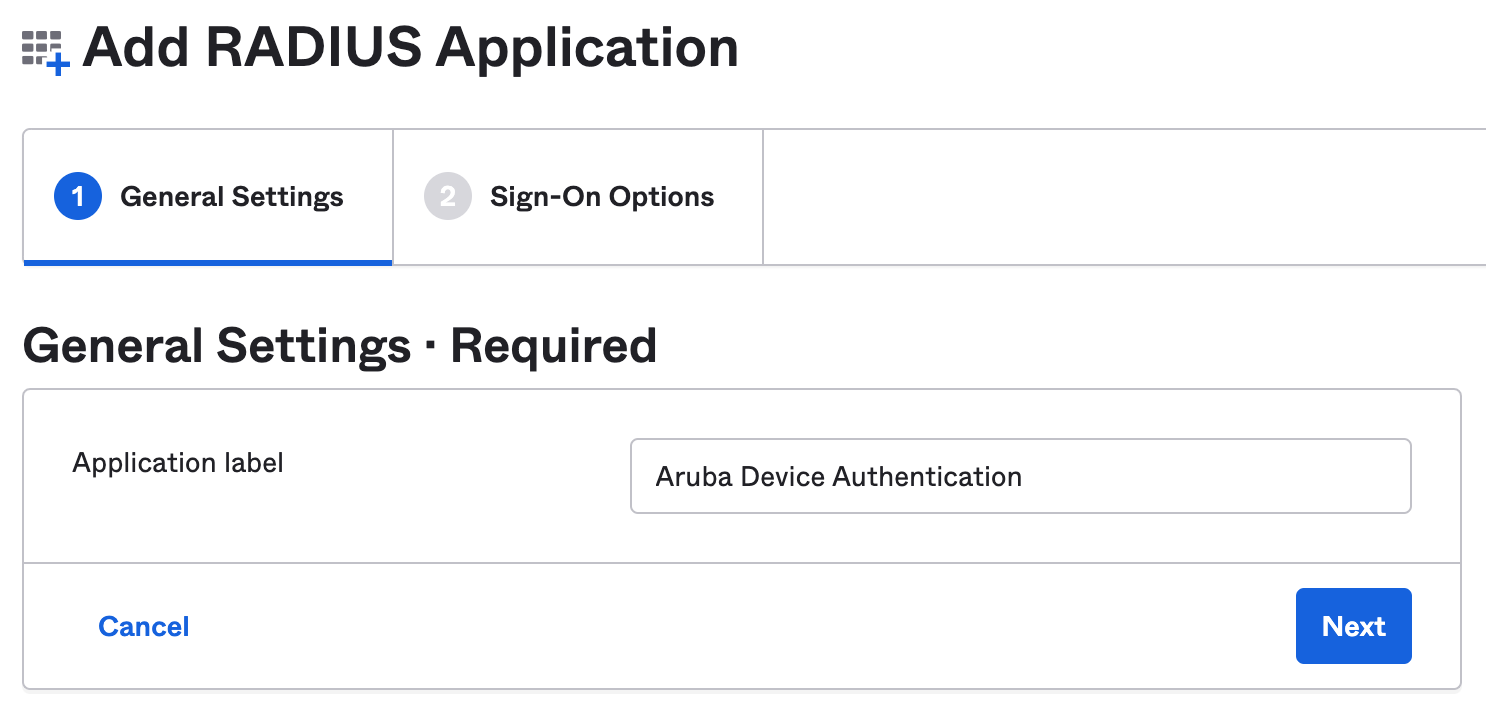This screenshot has width=1486, height=728.
Task: Select the General Settings Required section header
Action: point(339,344)
